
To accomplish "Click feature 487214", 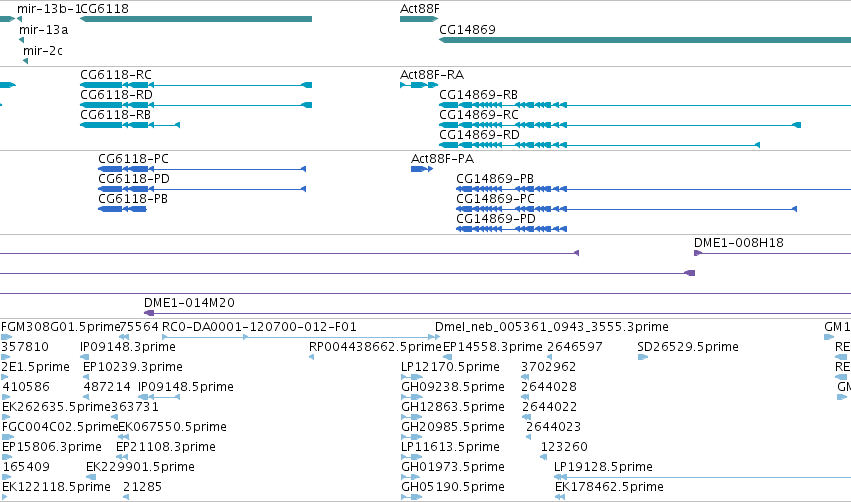I will [86, 397].
